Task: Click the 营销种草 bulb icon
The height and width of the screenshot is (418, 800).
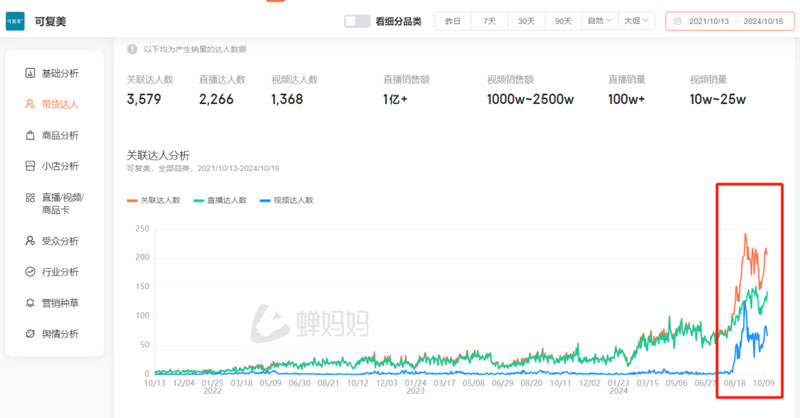Action: click(x=31, y=303)
